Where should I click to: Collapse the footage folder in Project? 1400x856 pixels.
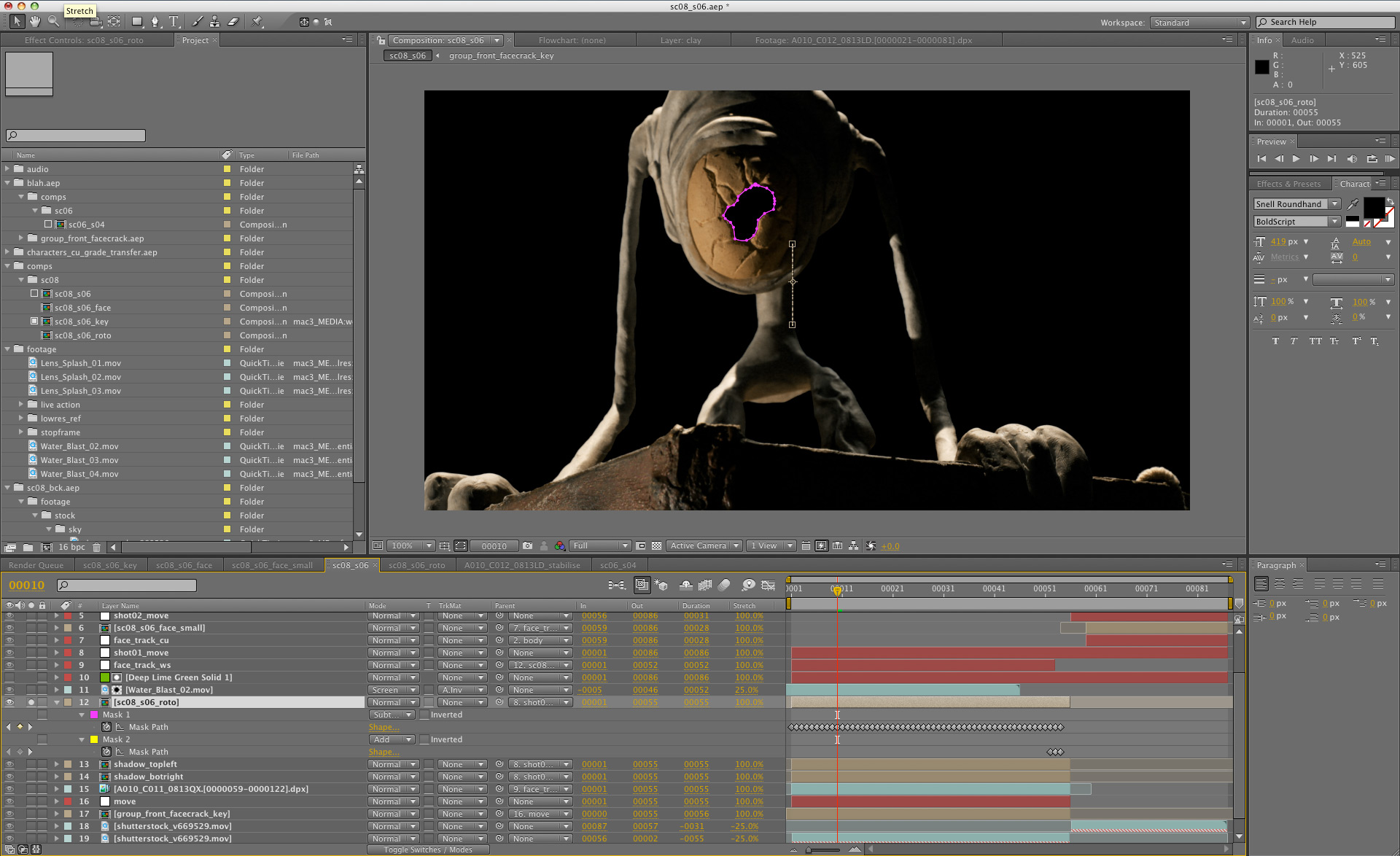click(7, 349)
